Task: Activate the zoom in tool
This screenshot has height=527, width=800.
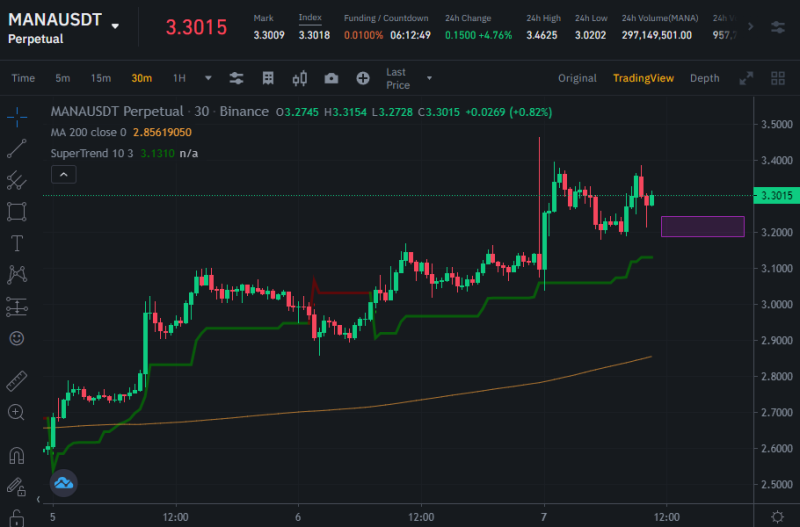Action: coord(16,412)
